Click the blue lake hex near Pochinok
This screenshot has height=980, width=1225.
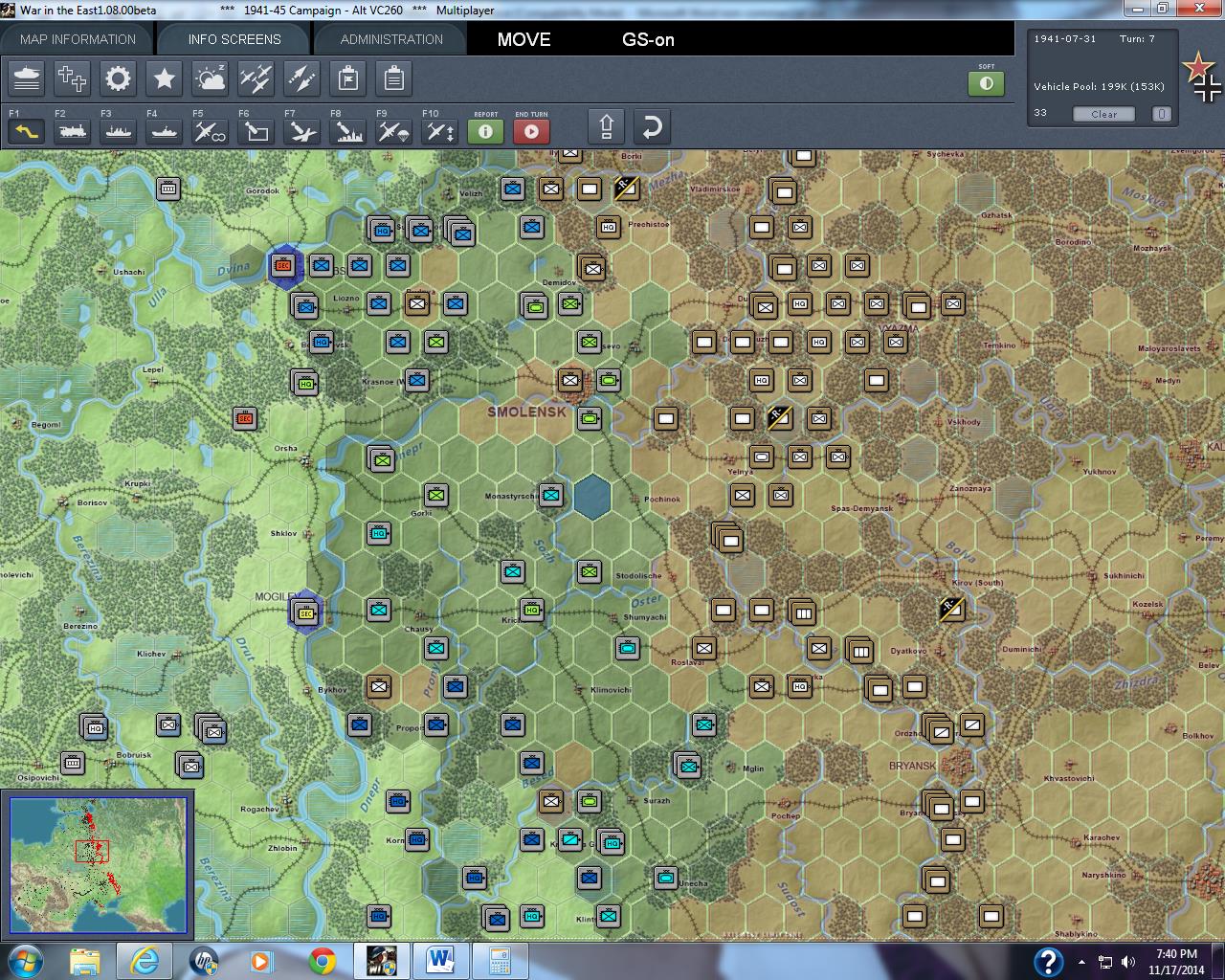[593, 497]
